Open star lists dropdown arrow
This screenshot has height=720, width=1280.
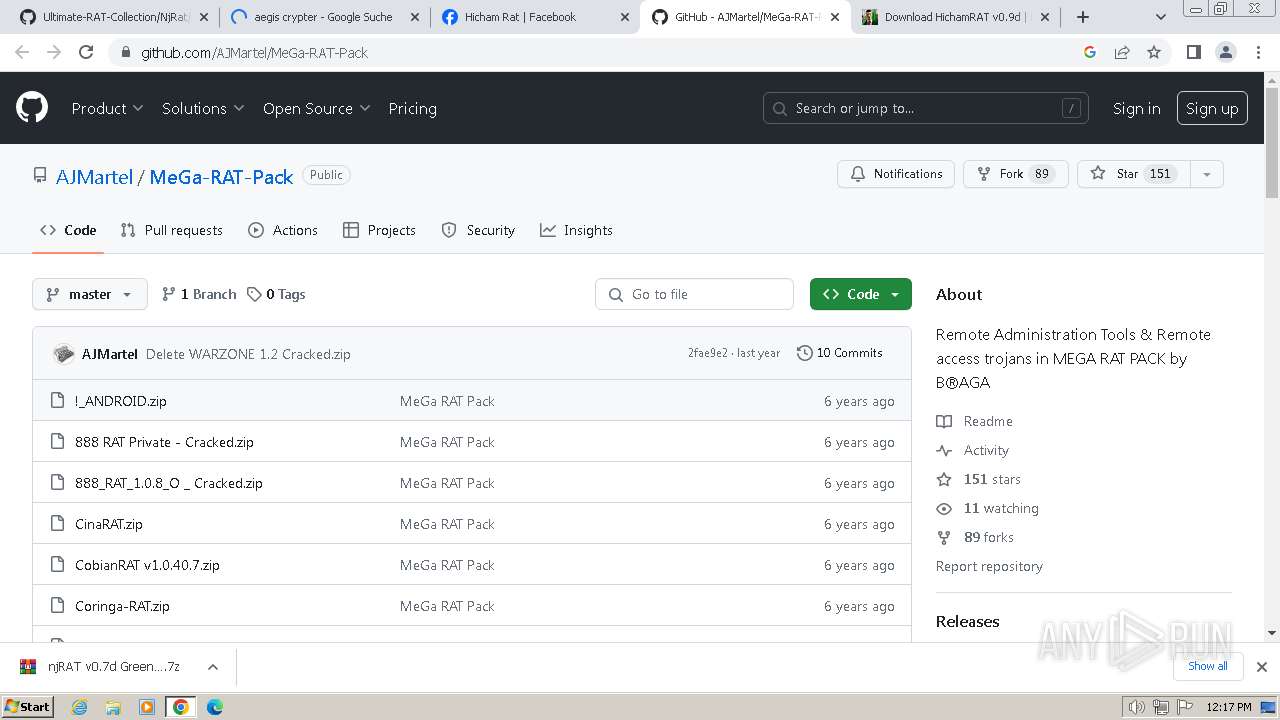[1207, 174]
